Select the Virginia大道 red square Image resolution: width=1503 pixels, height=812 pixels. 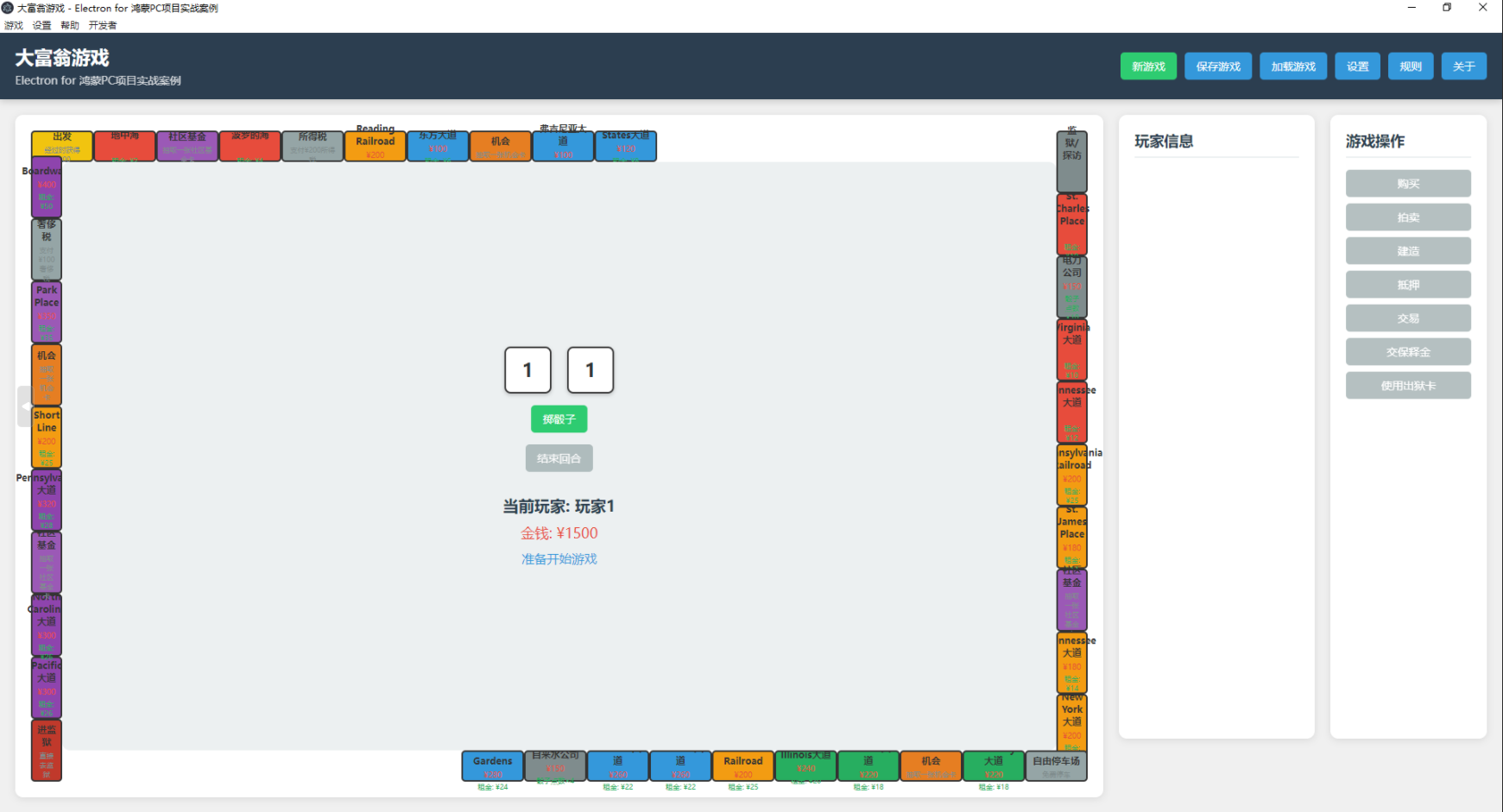tap(1072, 349)
